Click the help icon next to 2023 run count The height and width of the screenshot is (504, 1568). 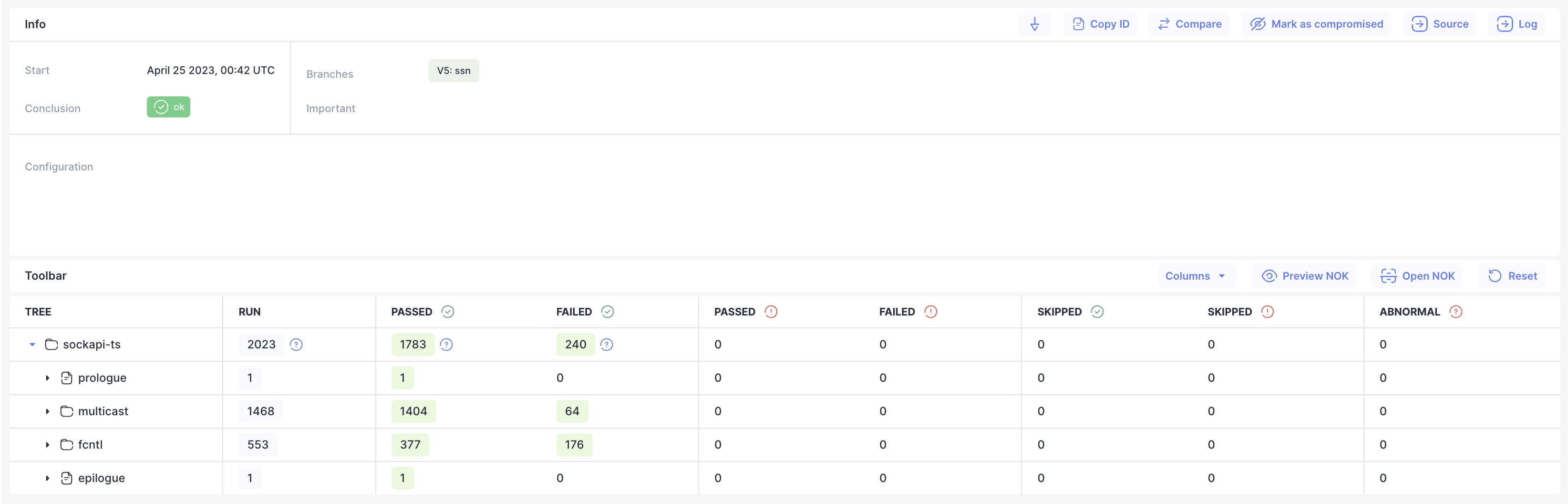[x=297, y=344]
